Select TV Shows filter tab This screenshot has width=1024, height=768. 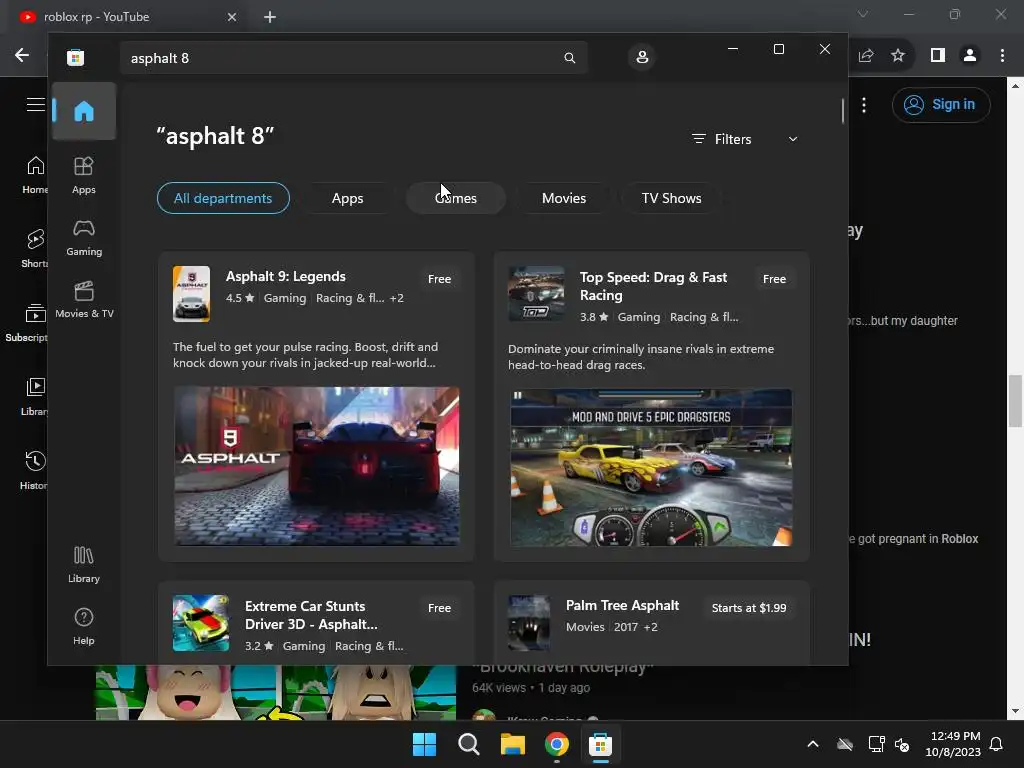pyautogui.click(x=671, y=198)
